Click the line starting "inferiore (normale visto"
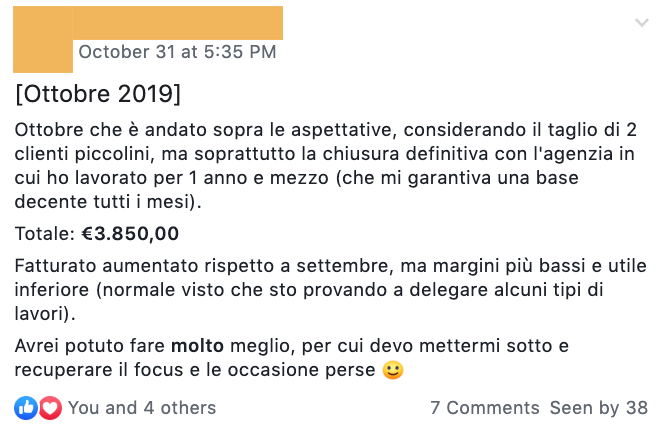Viewport: 662px width, 434px height. pos(309,290)
